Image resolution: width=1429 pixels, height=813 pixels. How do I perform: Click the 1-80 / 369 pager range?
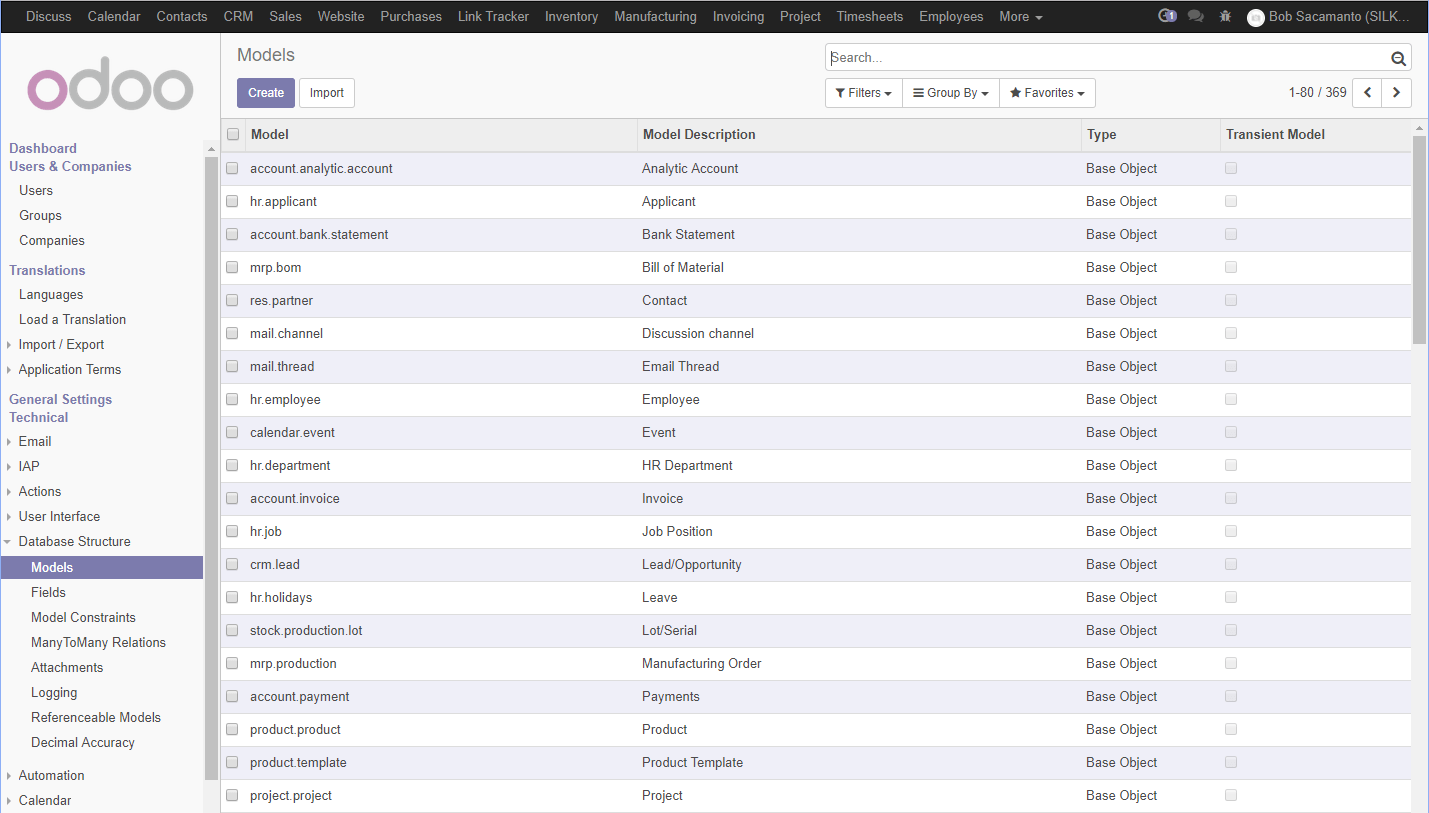pyautogui.click(x=1317, y=93)
